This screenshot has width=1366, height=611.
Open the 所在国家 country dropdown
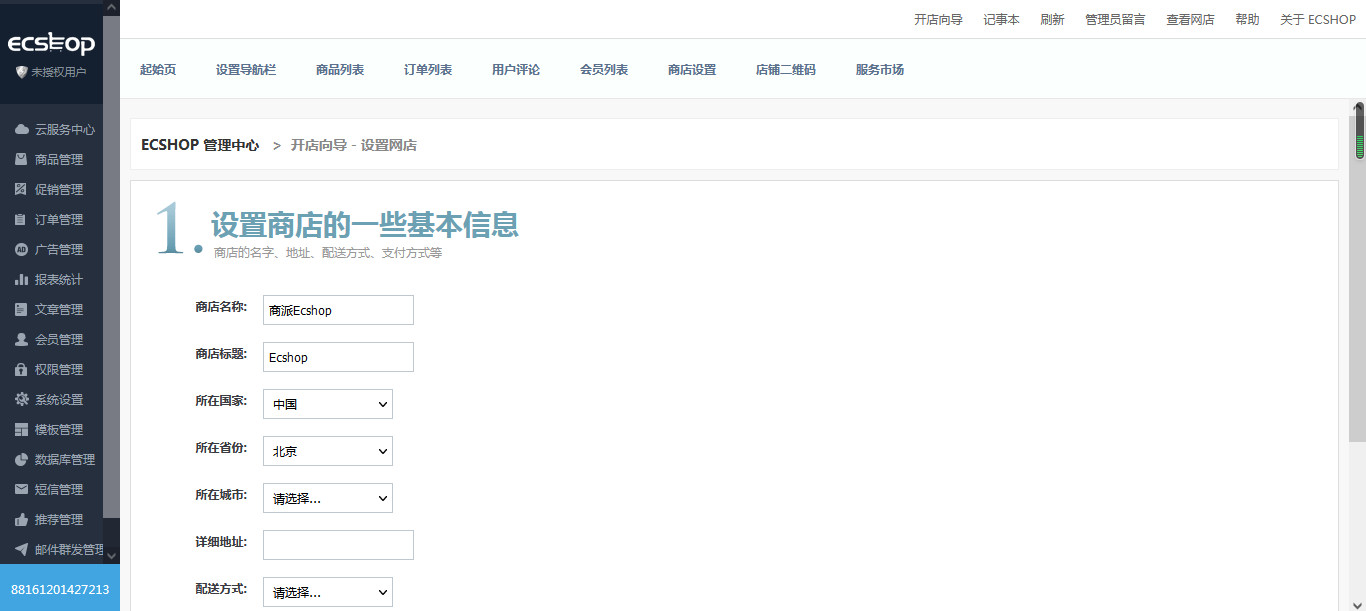click(327, 403)
